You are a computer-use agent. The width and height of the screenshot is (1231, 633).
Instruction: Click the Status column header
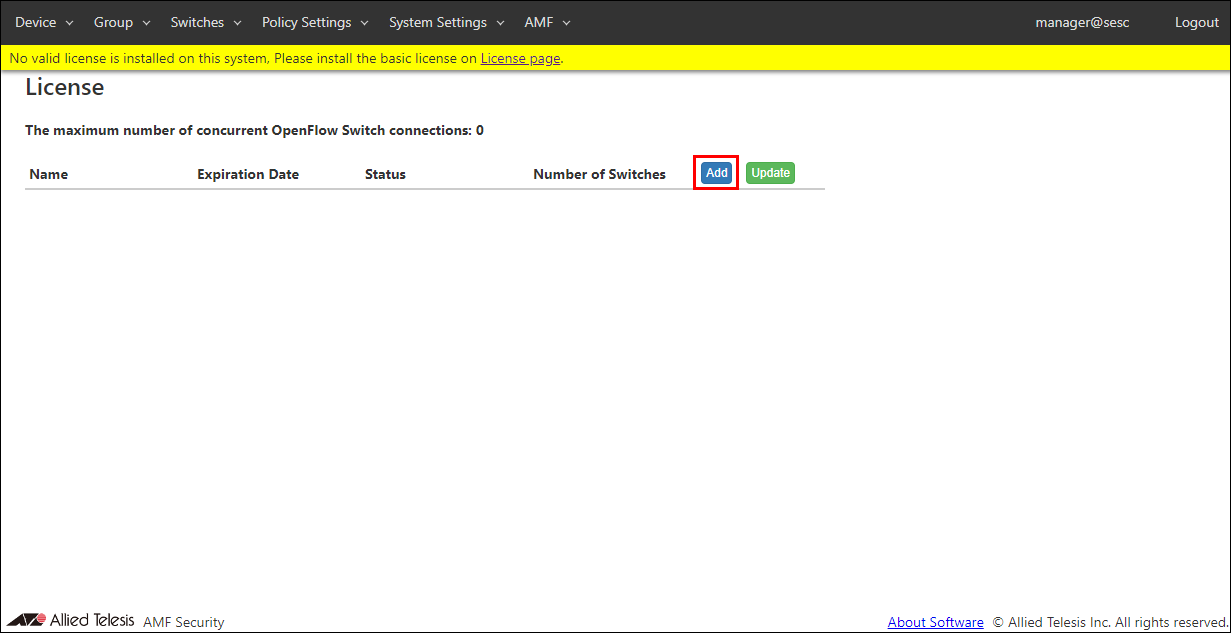[385, 174]
